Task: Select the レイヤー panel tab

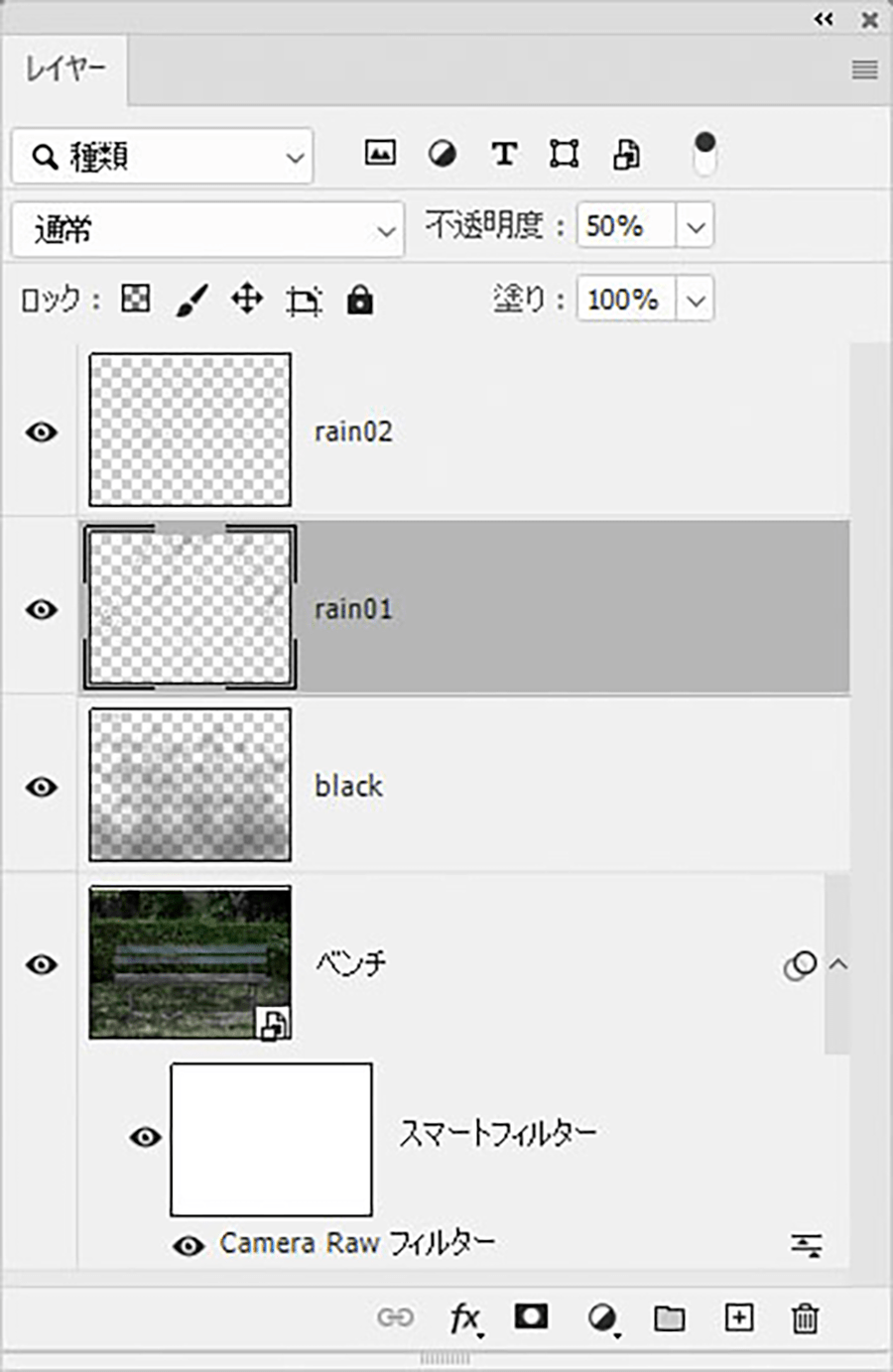Action: coord(64,69)
